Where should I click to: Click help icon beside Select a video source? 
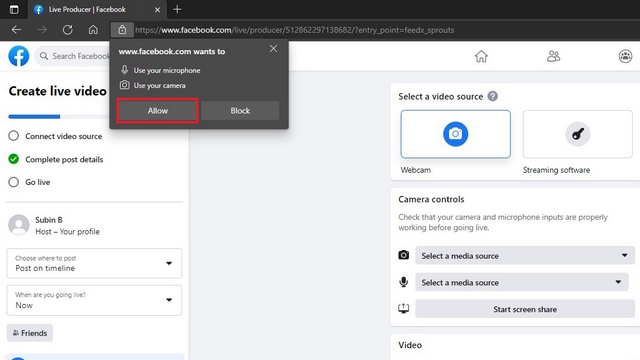493,96
